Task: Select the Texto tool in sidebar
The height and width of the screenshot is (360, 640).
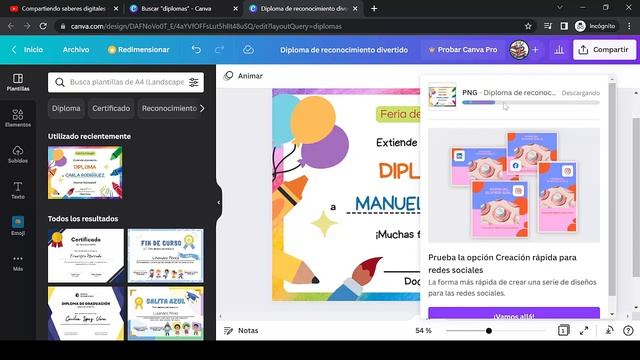Action: click(18, 190)
